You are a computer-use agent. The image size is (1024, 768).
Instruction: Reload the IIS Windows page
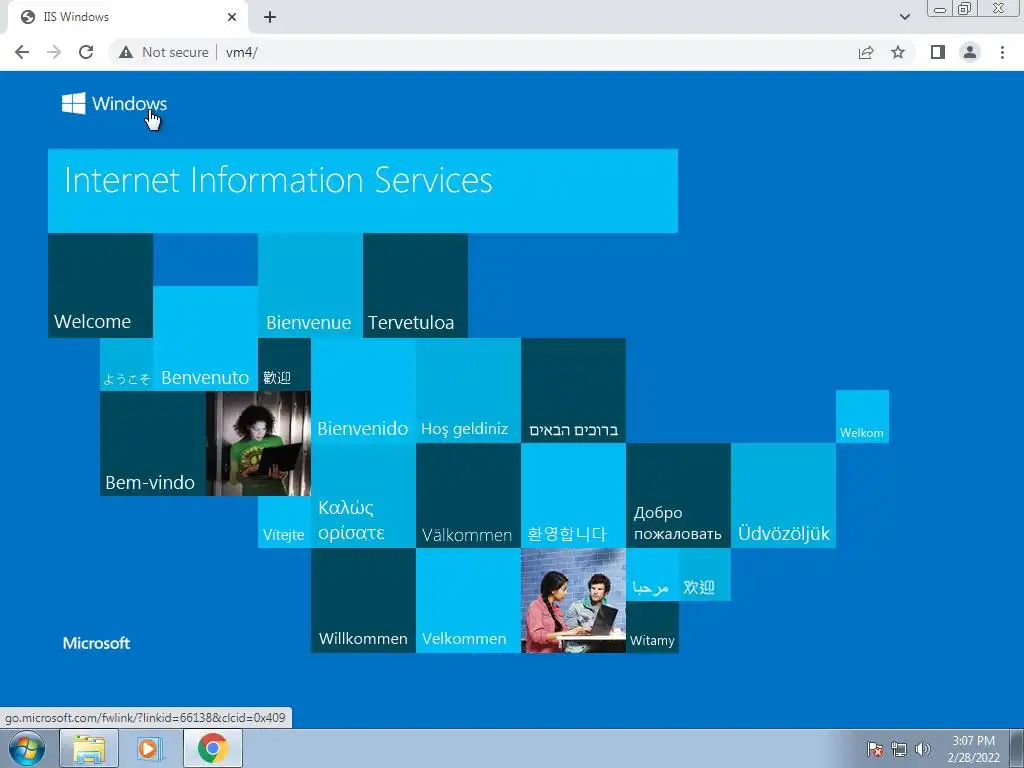click(x=86, y=52)
